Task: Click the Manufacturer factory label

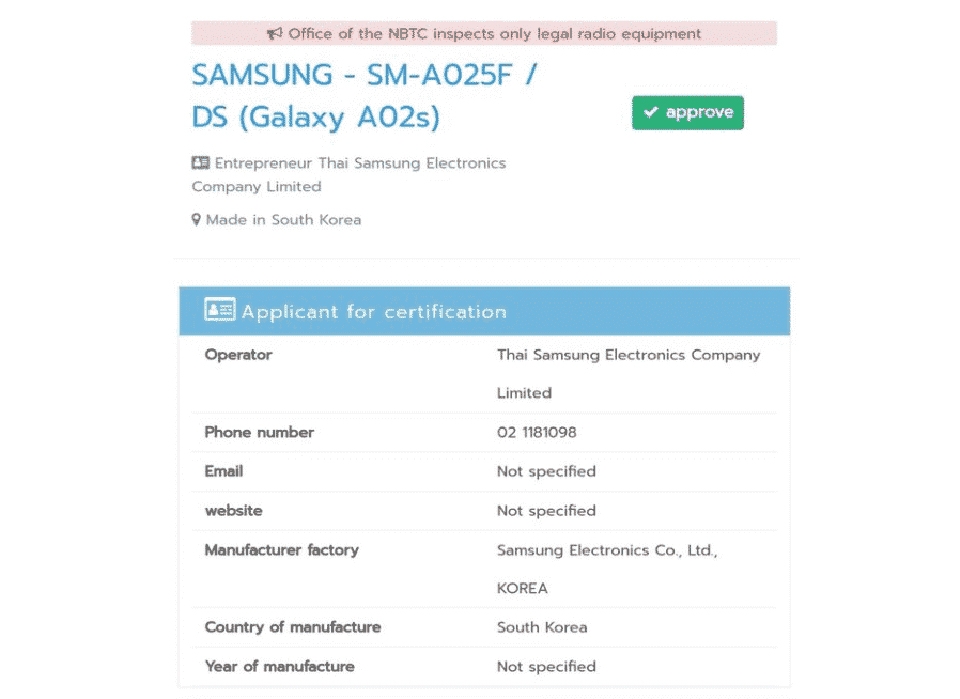Action: coord(282,550)
